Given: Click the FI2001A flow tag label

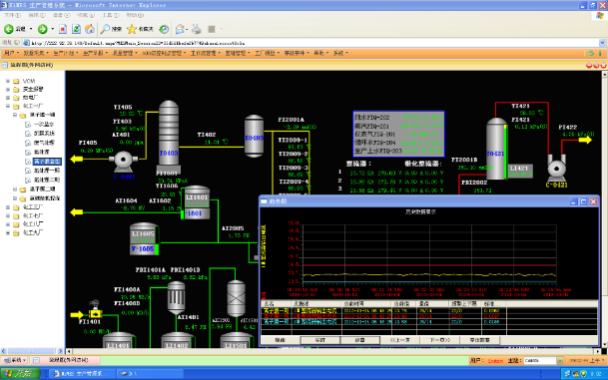Looking at the screenshot, I should click(x=291, y=120).
